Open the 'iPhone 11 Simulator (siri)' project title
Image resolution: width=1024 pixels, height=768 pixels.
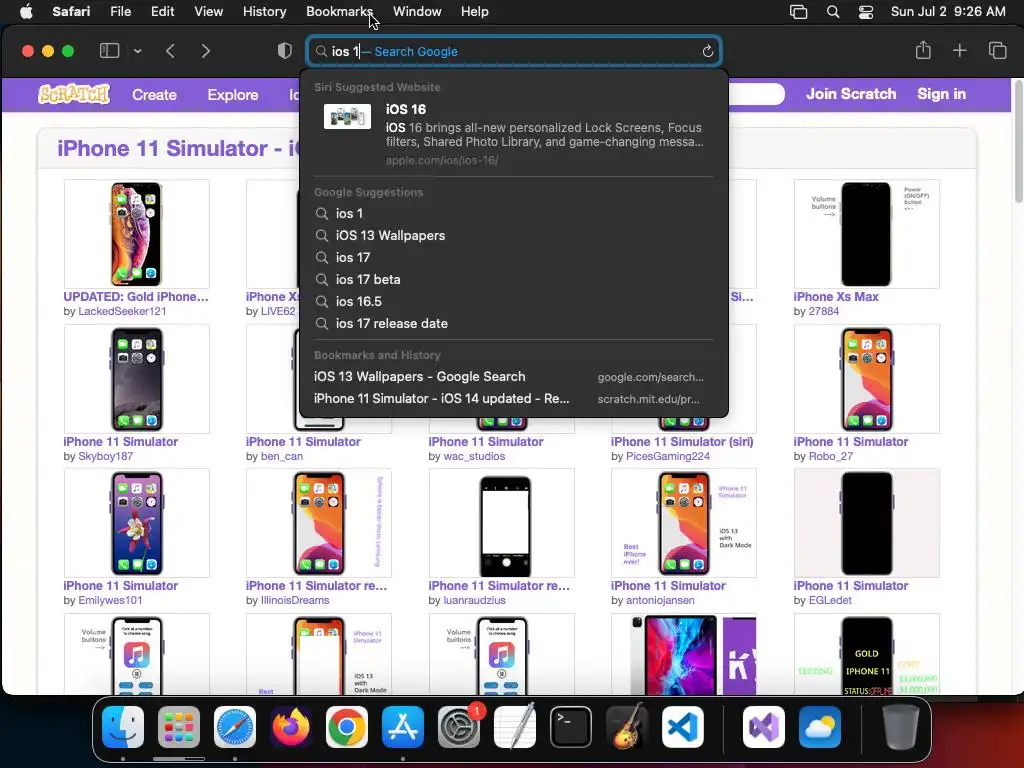pos(682,441)
